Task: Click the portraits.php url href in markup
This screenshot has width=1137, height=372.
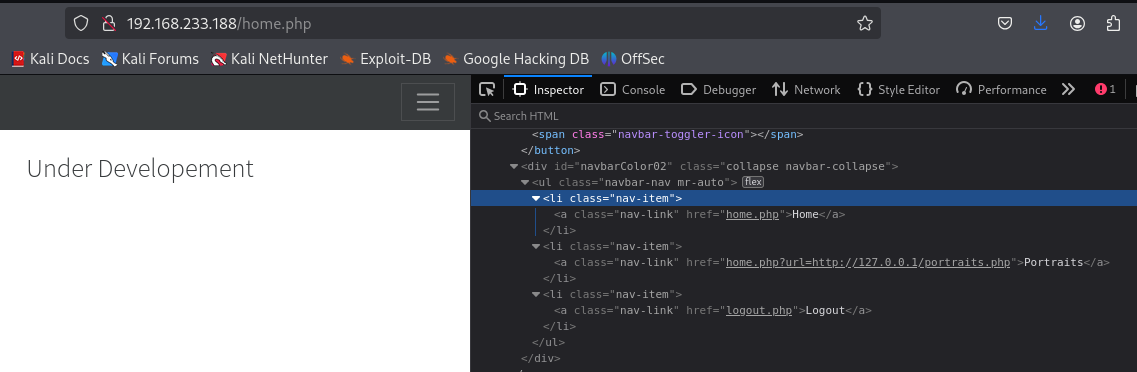Action: (x=868, y=262)
